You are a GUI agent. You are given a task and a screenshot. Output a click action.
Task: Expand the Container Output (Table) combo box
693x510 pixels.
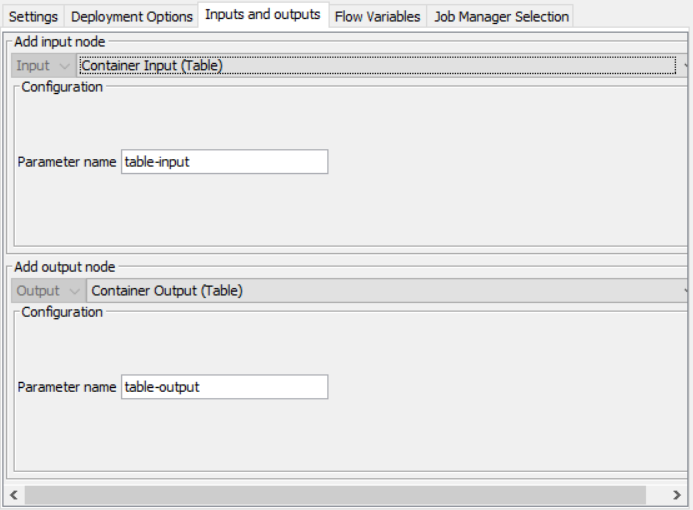pyautogui.click(x=385, y=291)
